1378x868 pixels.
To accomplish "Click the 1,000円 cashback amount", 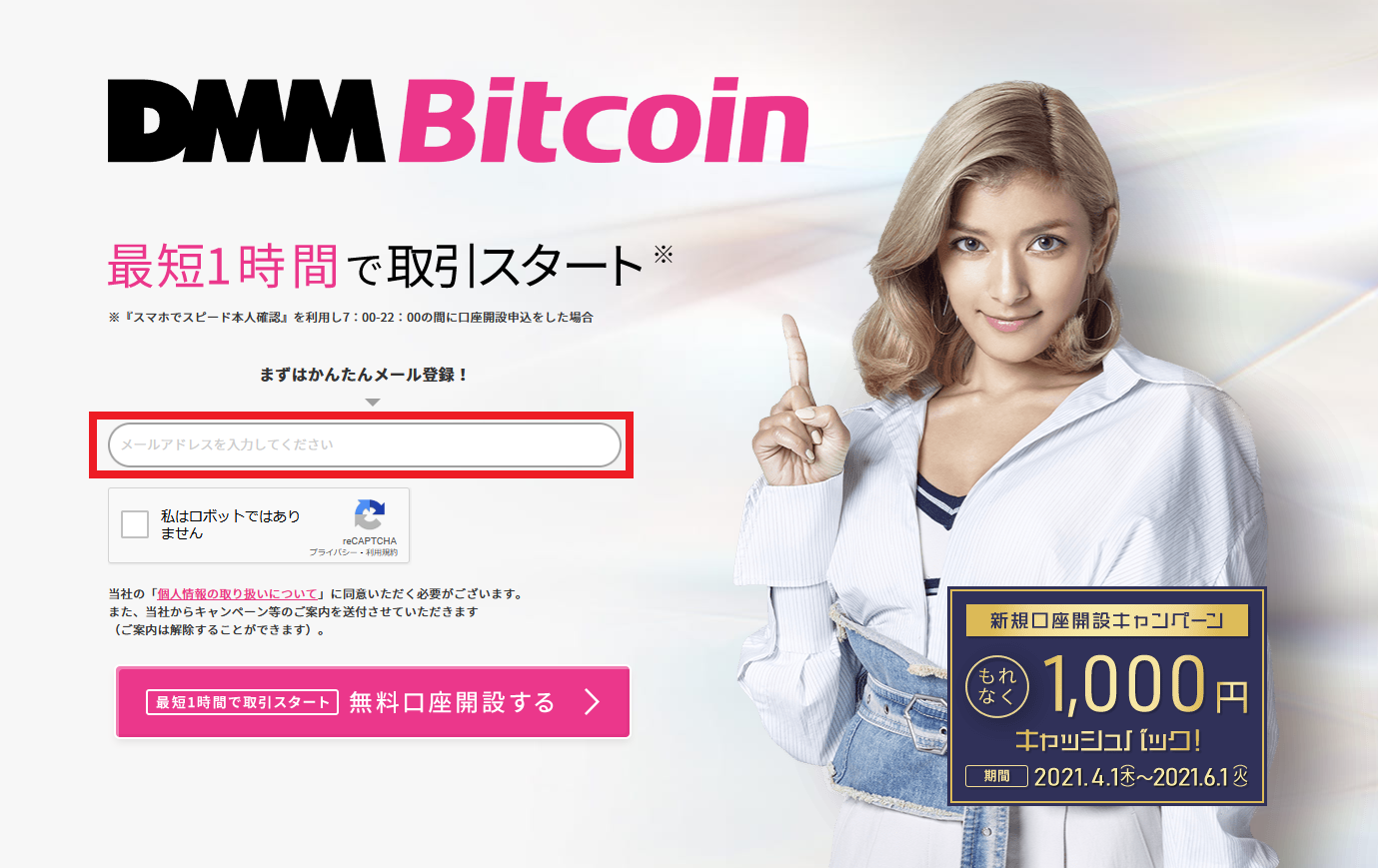I will coord(1146,685).
